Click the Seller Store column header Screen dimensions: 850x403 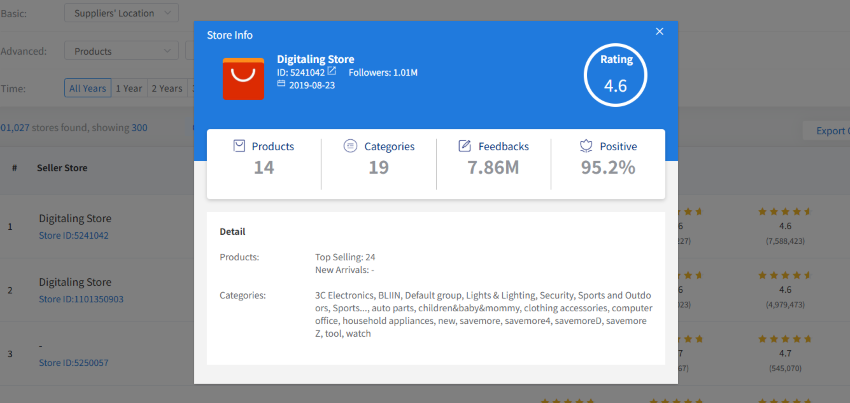click(62, 168)
